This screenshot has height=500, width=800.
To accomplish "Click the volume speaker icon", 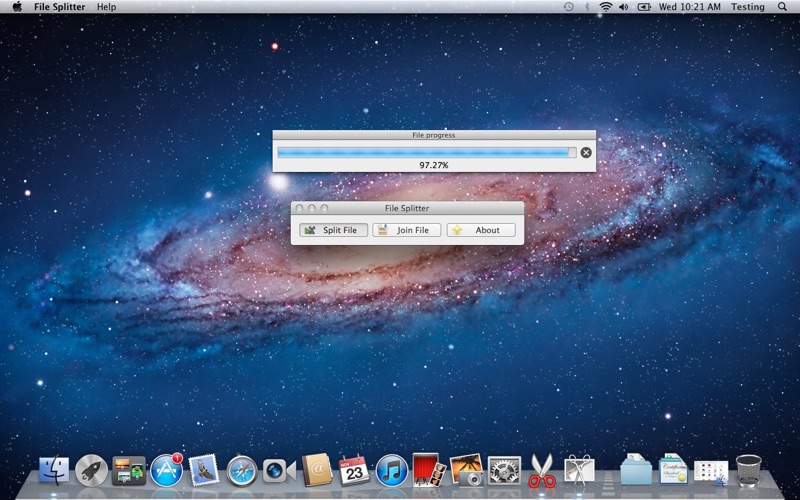I will 623,7.
